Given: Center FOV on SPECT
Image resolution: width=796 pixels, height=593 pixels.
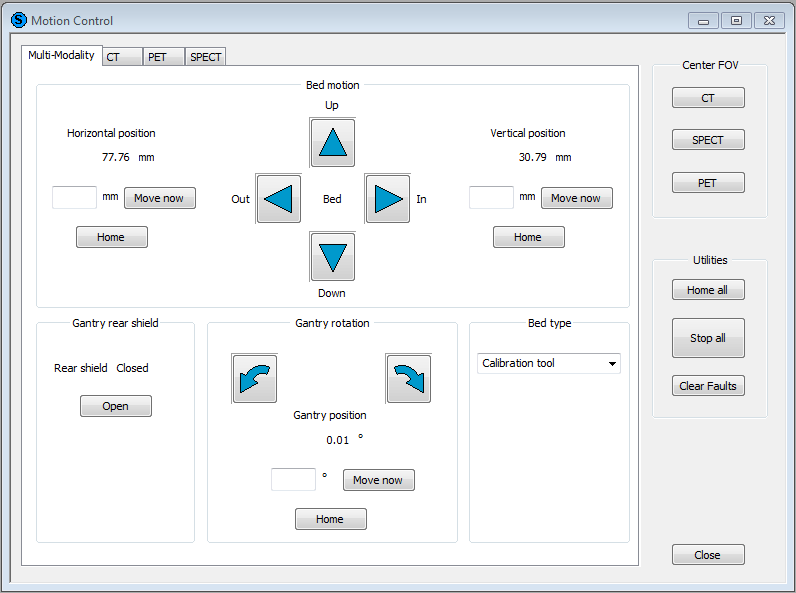Looking at the screenshot, I should pos(708,140).
